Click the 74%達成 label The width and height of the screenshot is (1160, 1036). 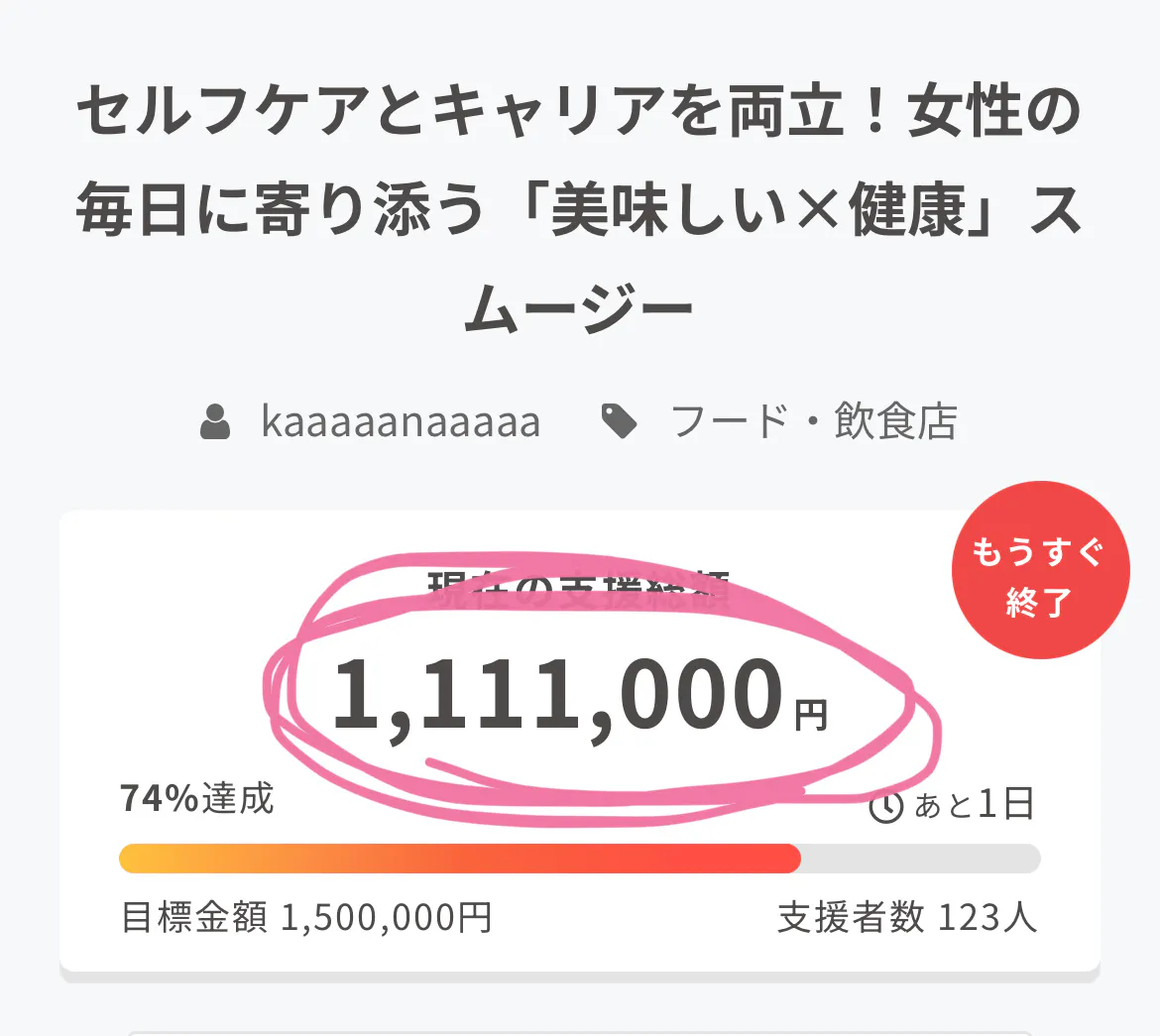196,799
